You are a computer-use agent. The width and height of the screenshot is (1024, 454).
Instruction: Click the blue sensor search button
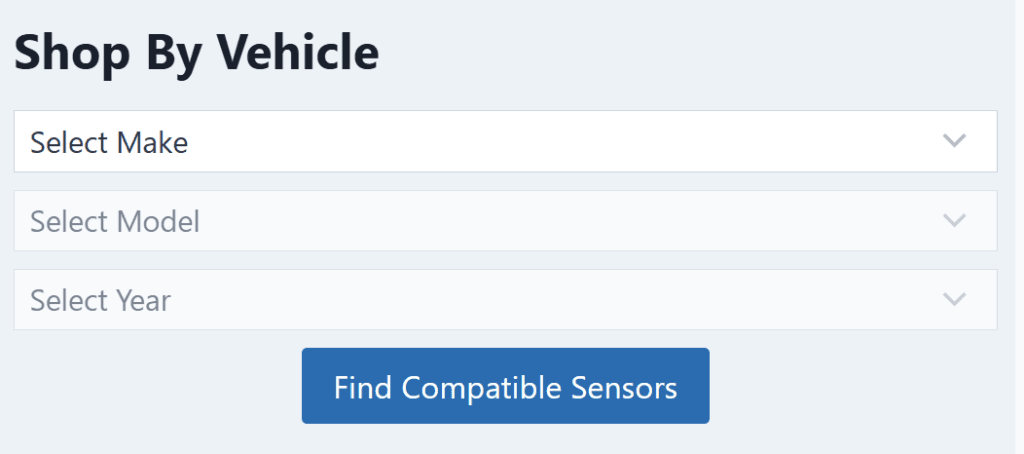(505, 386)
